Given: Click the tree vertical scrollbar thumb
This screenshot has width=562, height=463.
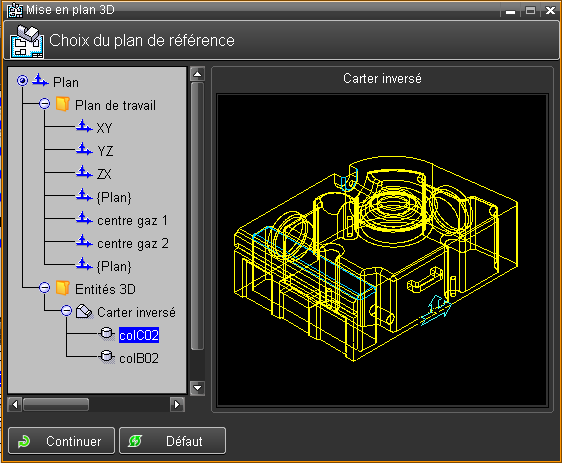Looking at the screenshot, I should click(197, 216).
